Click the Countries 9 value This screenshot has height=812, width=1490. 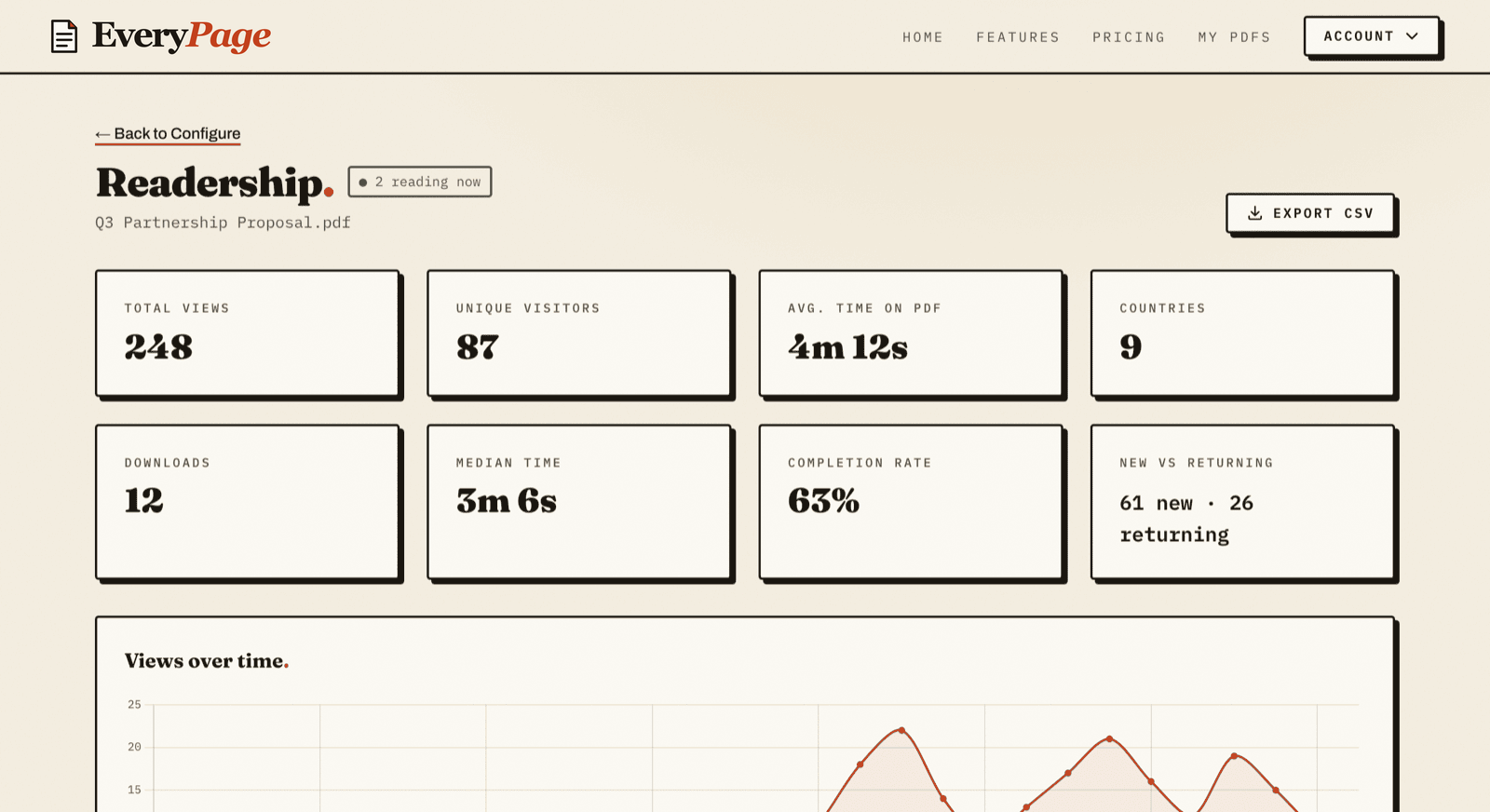(1131, 347)
